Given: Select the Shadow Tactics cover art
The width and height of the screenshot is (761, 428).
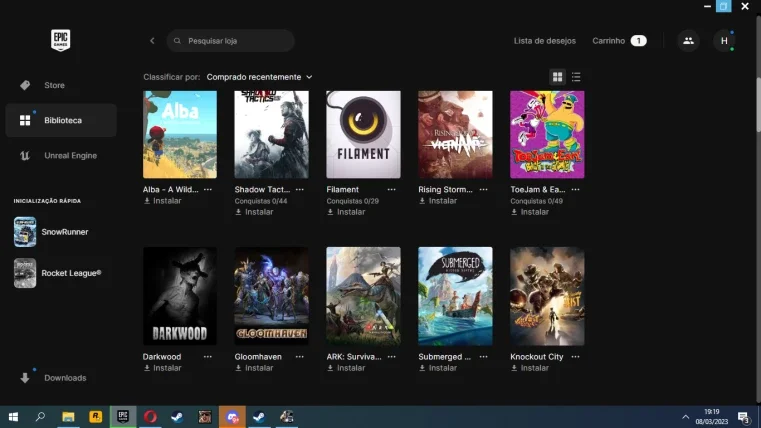Looking at the screenshot, I should (x=271, y=134).
